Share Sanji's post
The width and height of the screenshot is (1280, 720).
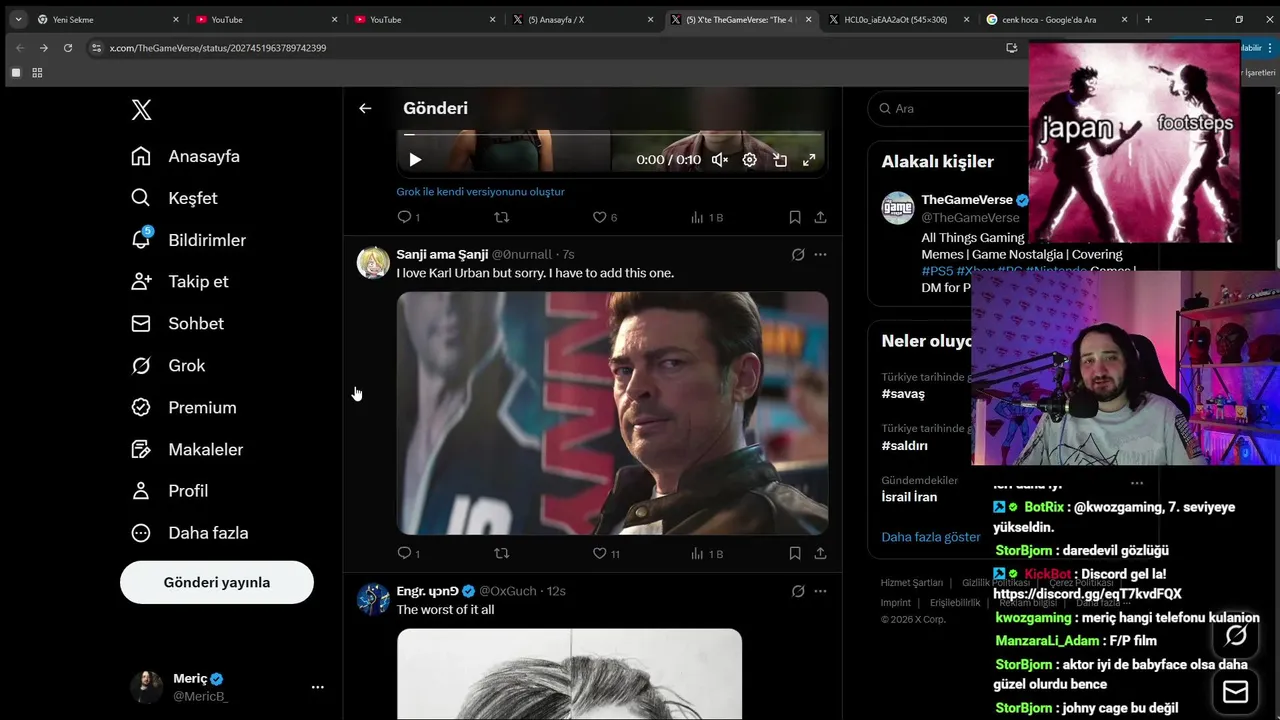coord(820,553)
